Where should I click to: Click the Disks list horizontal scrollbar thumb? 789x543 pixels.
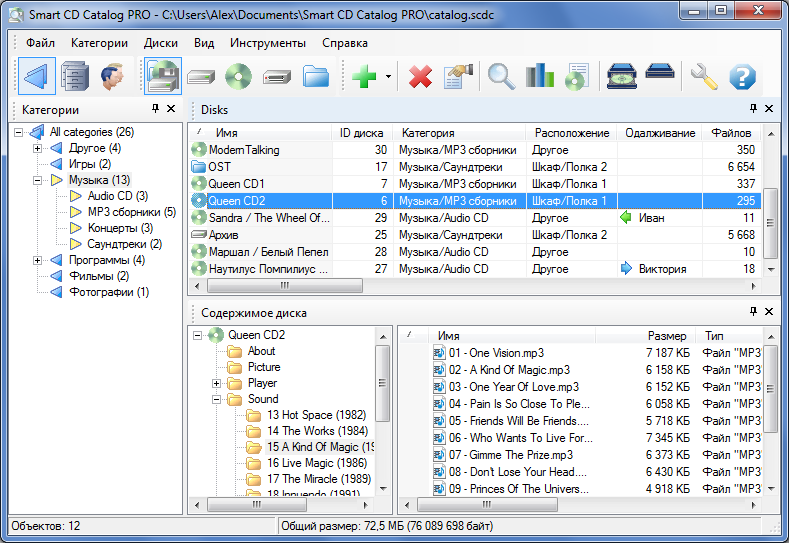click(x=285, y=286)
